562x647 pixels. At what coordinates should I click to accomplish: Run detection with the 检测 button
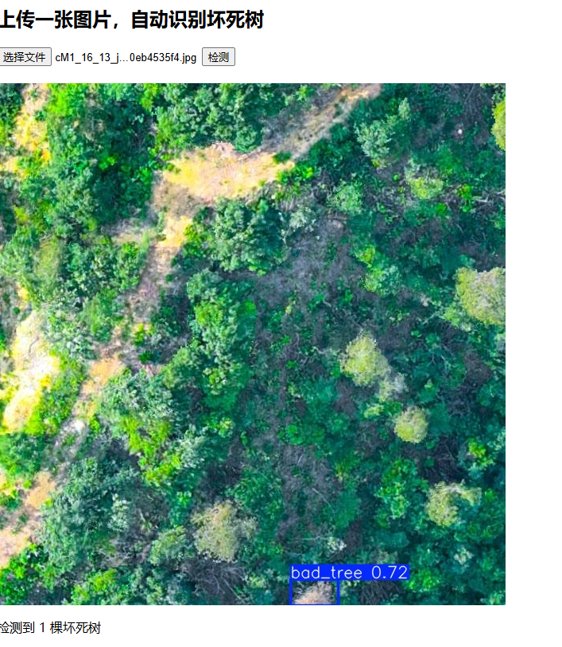tap(218, 57)
